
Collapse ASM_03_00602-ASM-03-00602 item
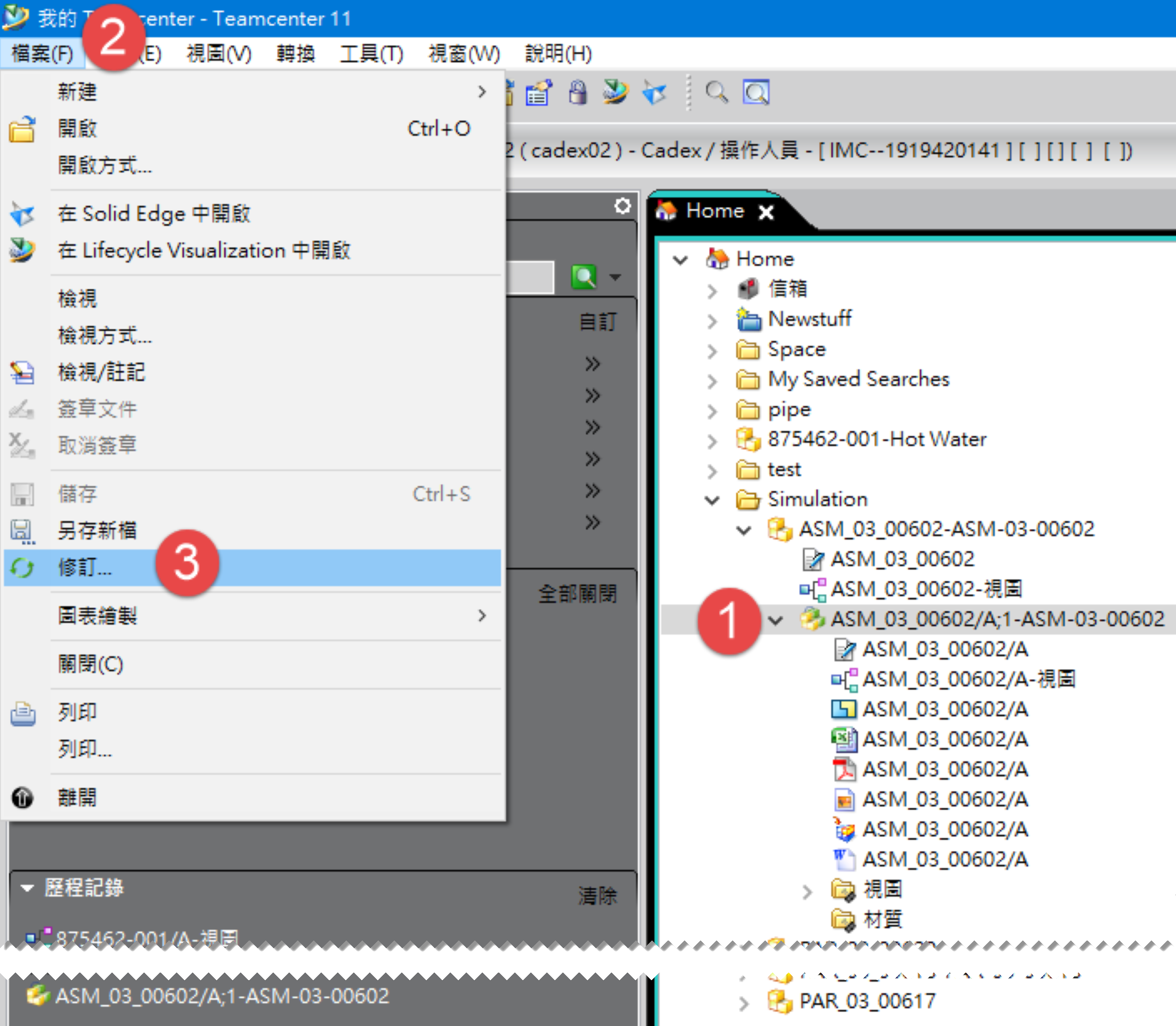coord(744,530)
